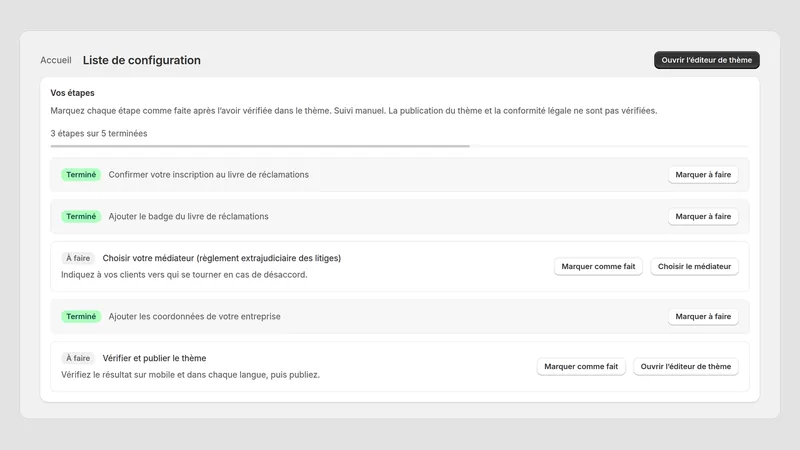This screenshot has height=450, width=800.
Task: Mark 'Ajouter les coordonnées' step as à faire
Action: click(703, 316)
